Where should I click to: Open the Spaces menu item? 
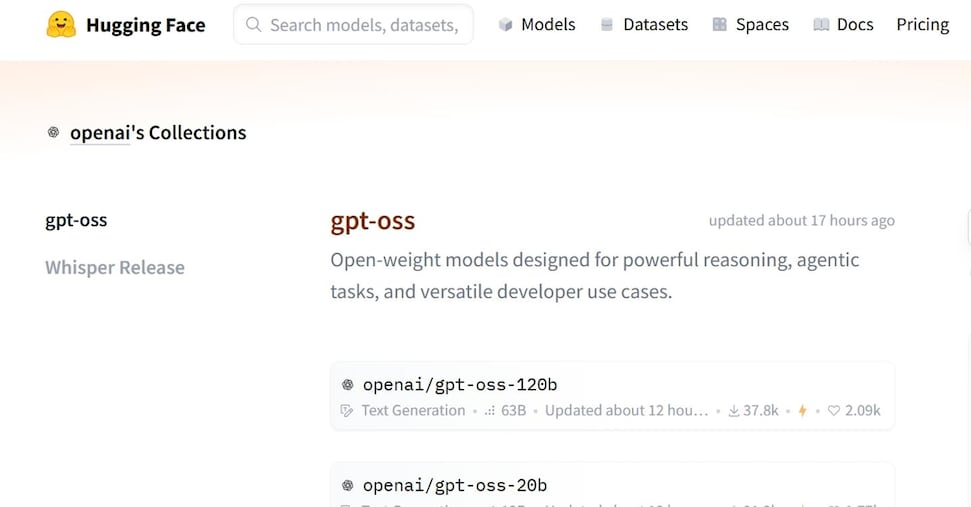point(762,25)
